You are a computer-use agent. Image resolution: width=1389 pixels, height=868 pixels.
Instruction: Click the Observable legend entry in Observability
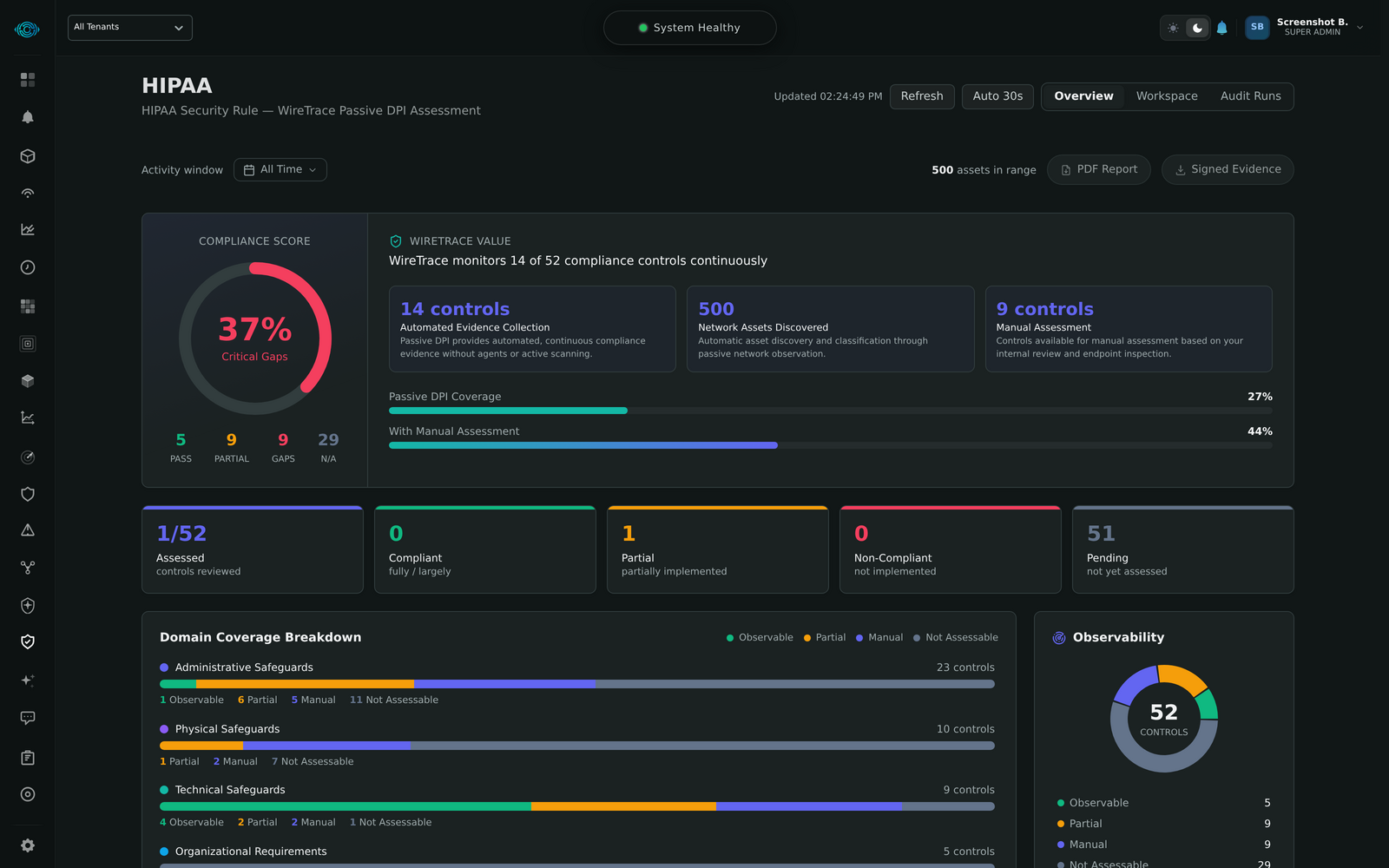click(1163, 803)
